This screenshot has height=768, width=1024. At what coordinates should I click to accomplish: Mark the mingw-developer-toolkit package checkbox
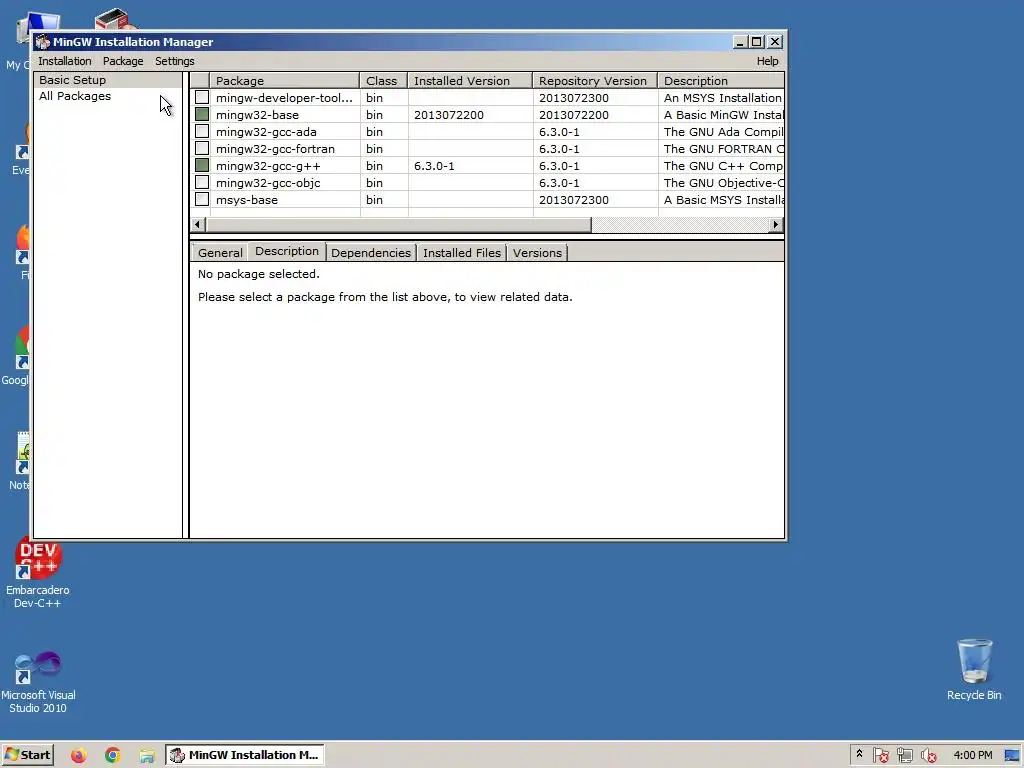202,97
